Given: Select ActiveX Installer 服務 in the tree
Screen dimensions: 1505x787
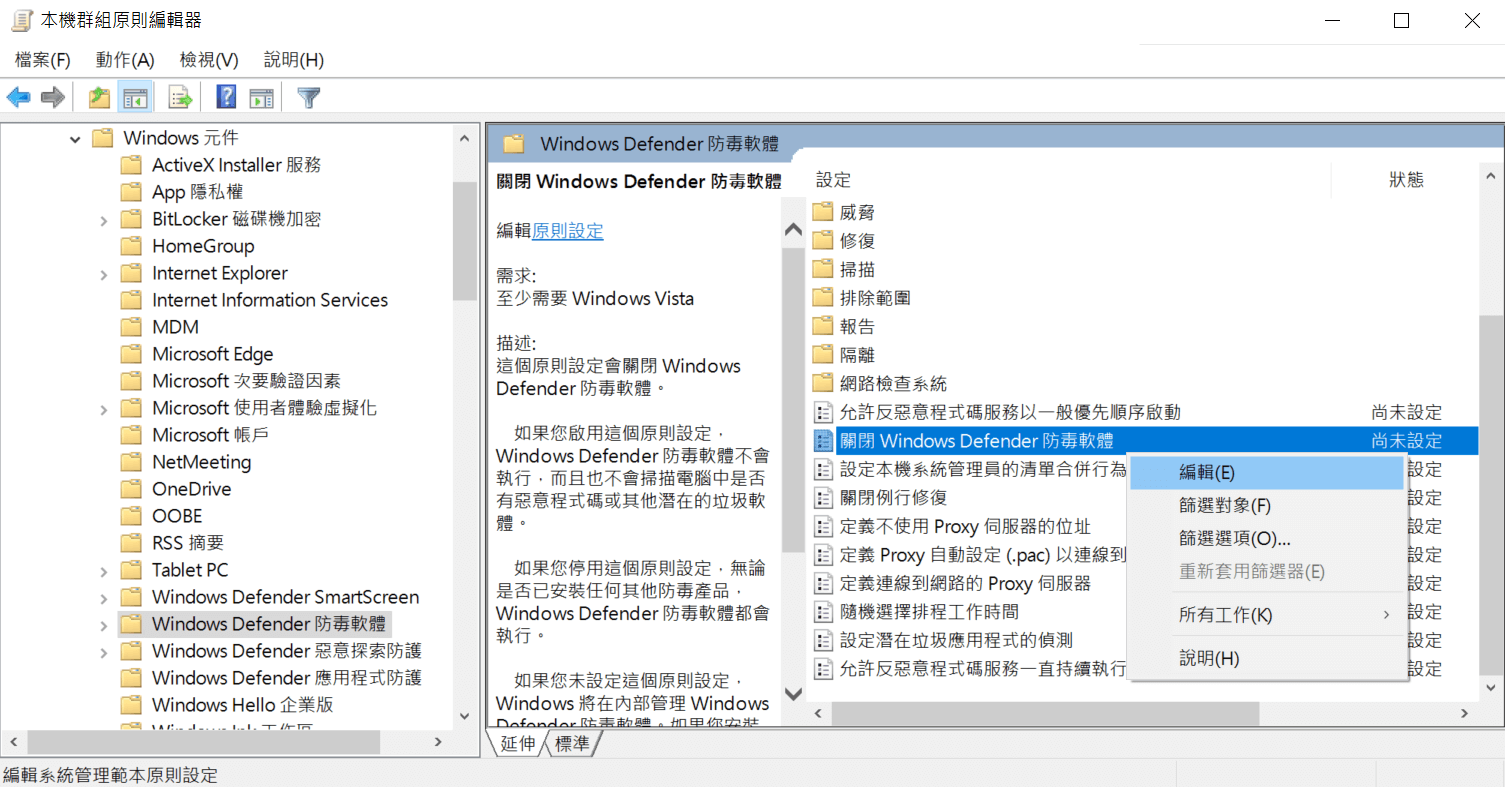Looking at the screenshot, I should [x=236, y=165].
